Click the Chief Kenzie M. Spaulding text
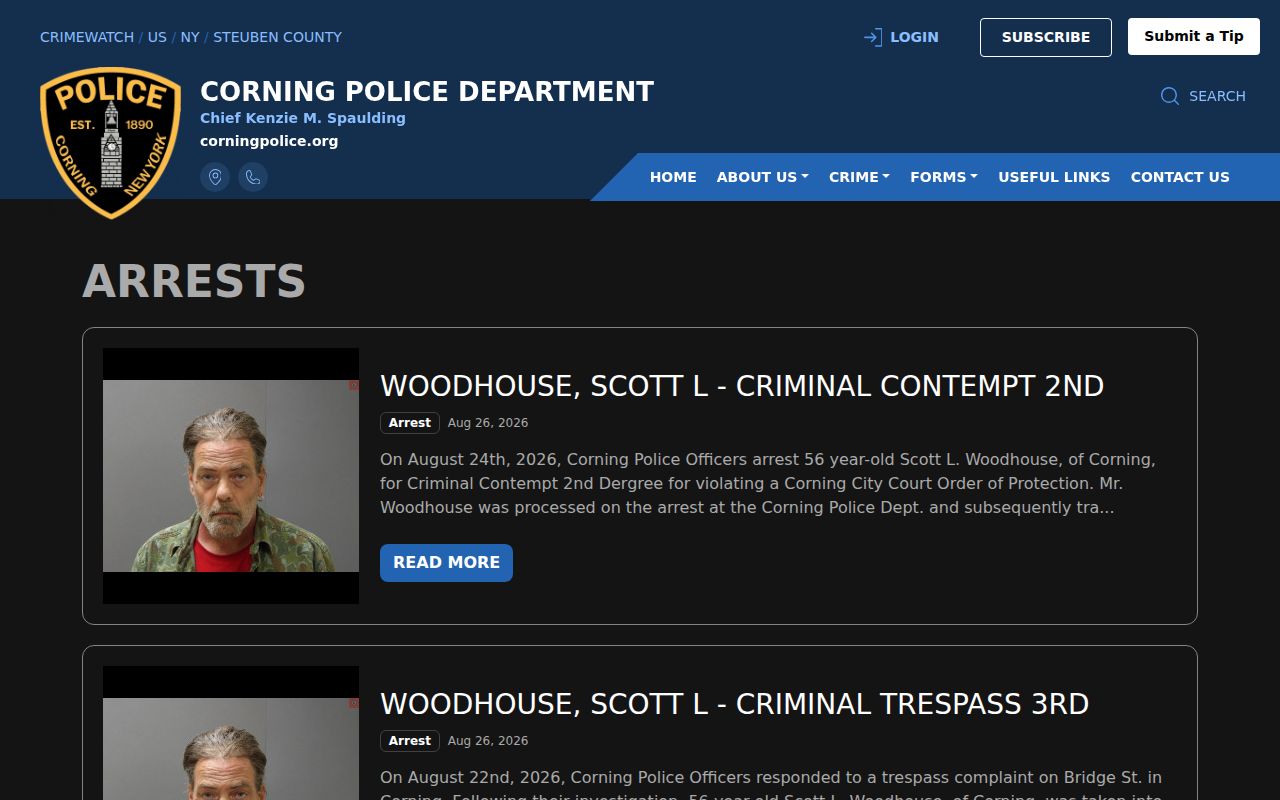Screen dimensions: 1280x800 point(303,118)
